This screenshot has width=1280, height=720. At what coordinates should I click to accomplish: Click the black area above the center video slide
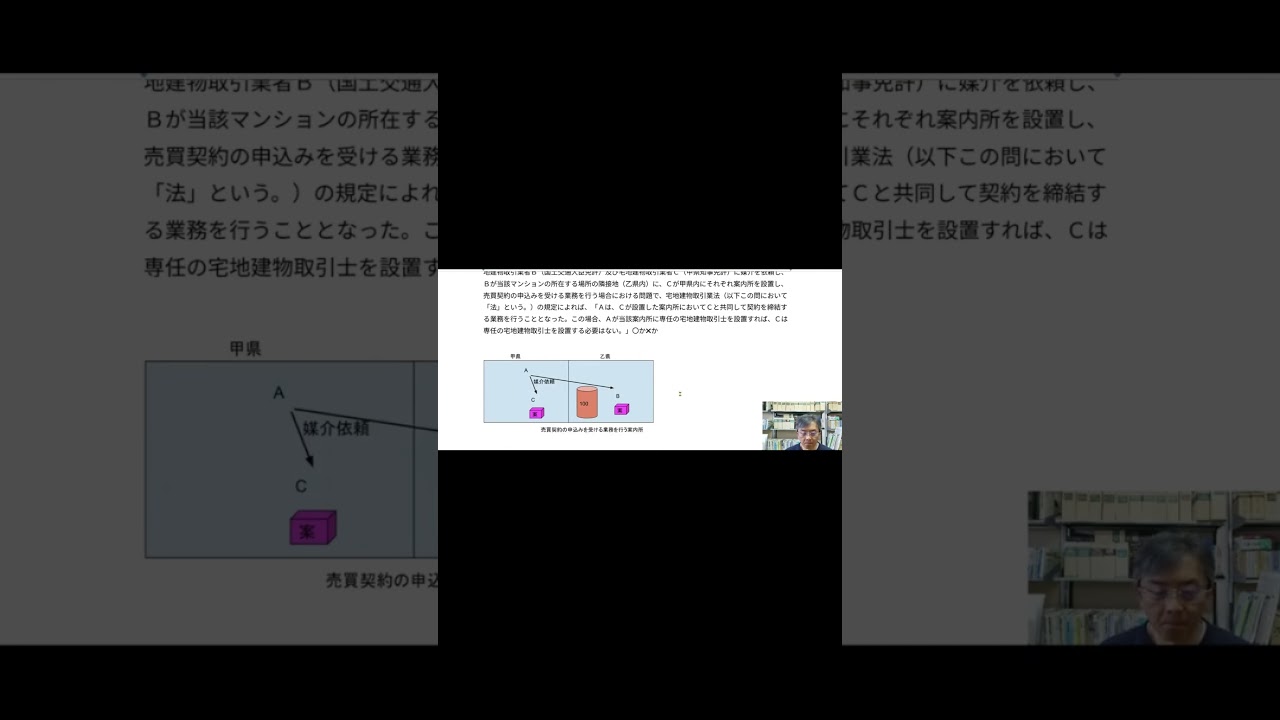(x=640, y=170)
